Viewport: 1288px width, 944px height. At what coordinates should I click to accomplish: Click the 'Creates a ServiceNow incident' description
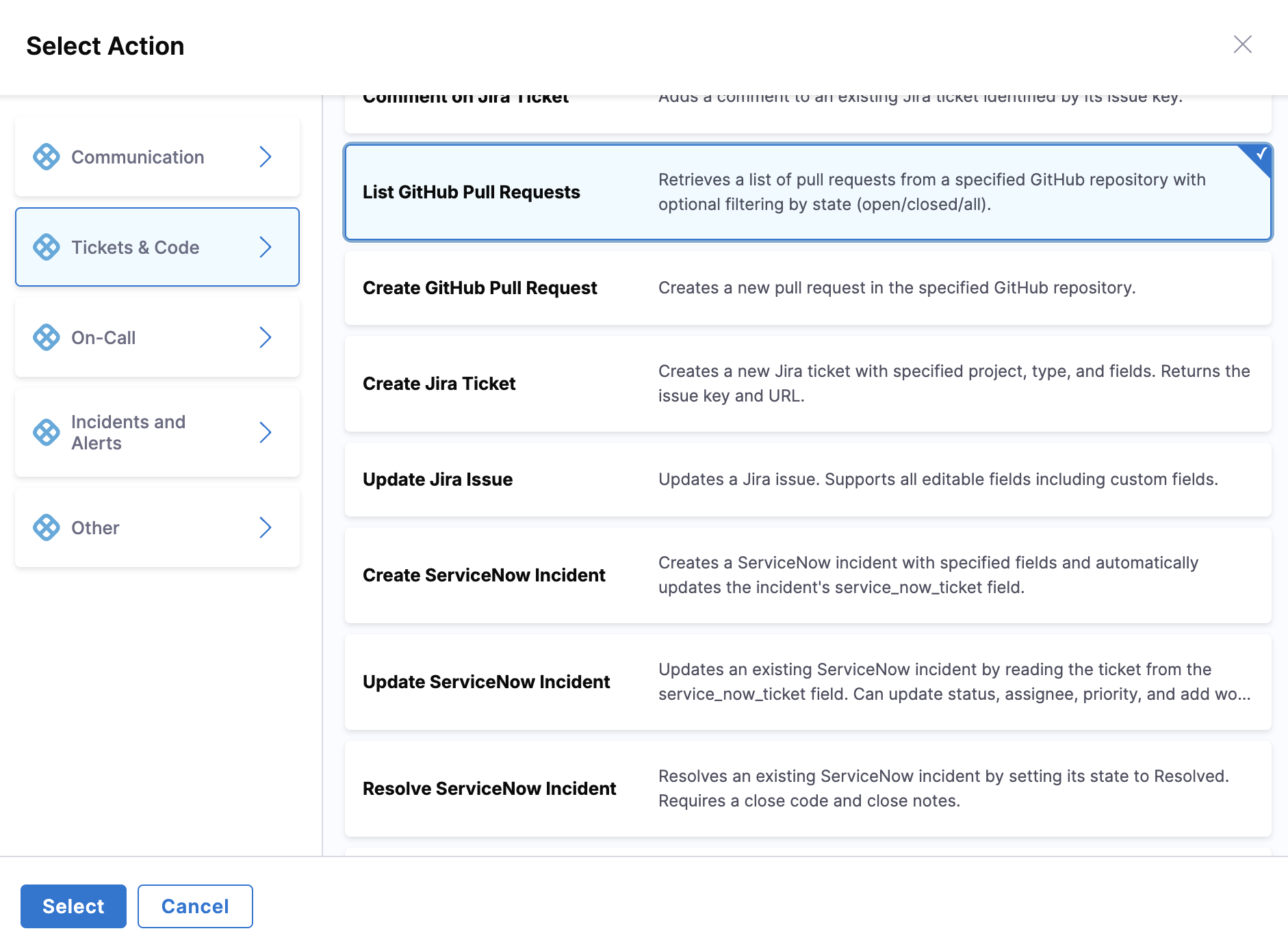point(929,575)
